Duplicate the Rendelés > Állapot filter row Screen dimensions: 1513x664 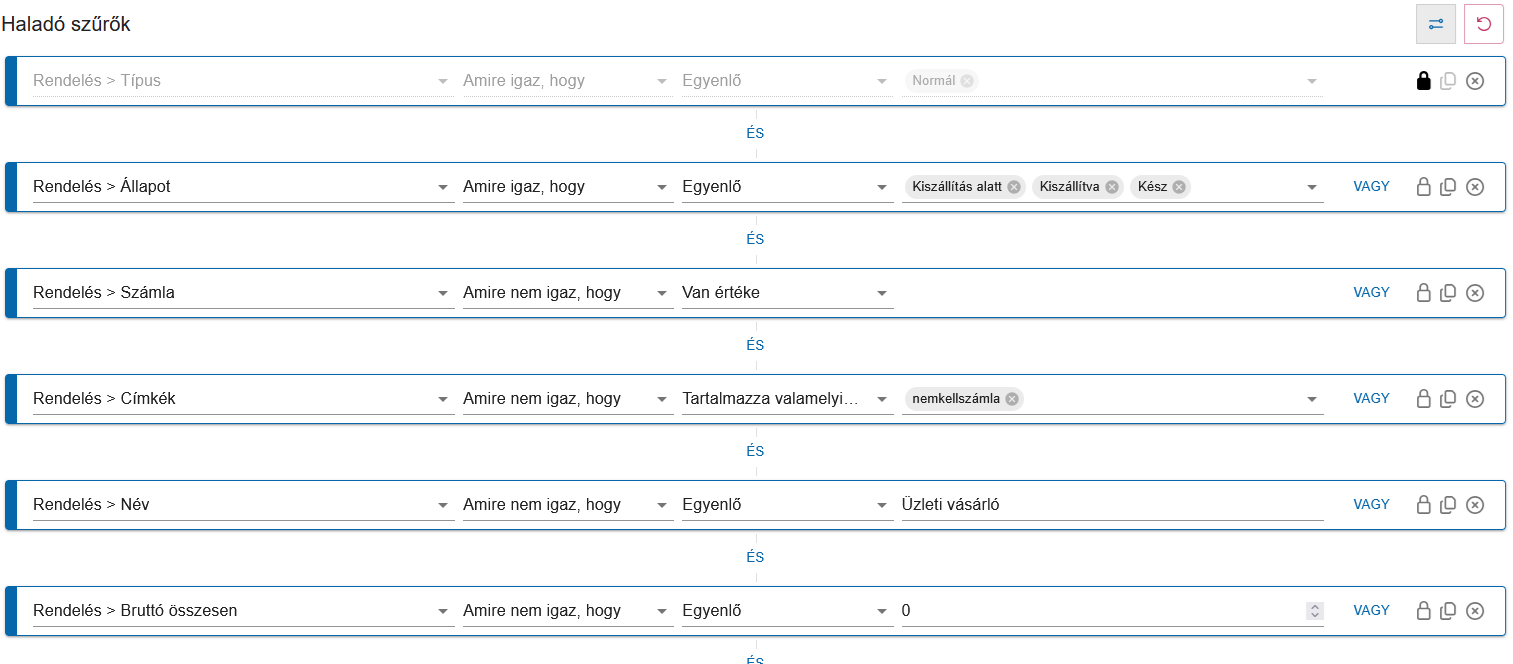coord(1447,187)
